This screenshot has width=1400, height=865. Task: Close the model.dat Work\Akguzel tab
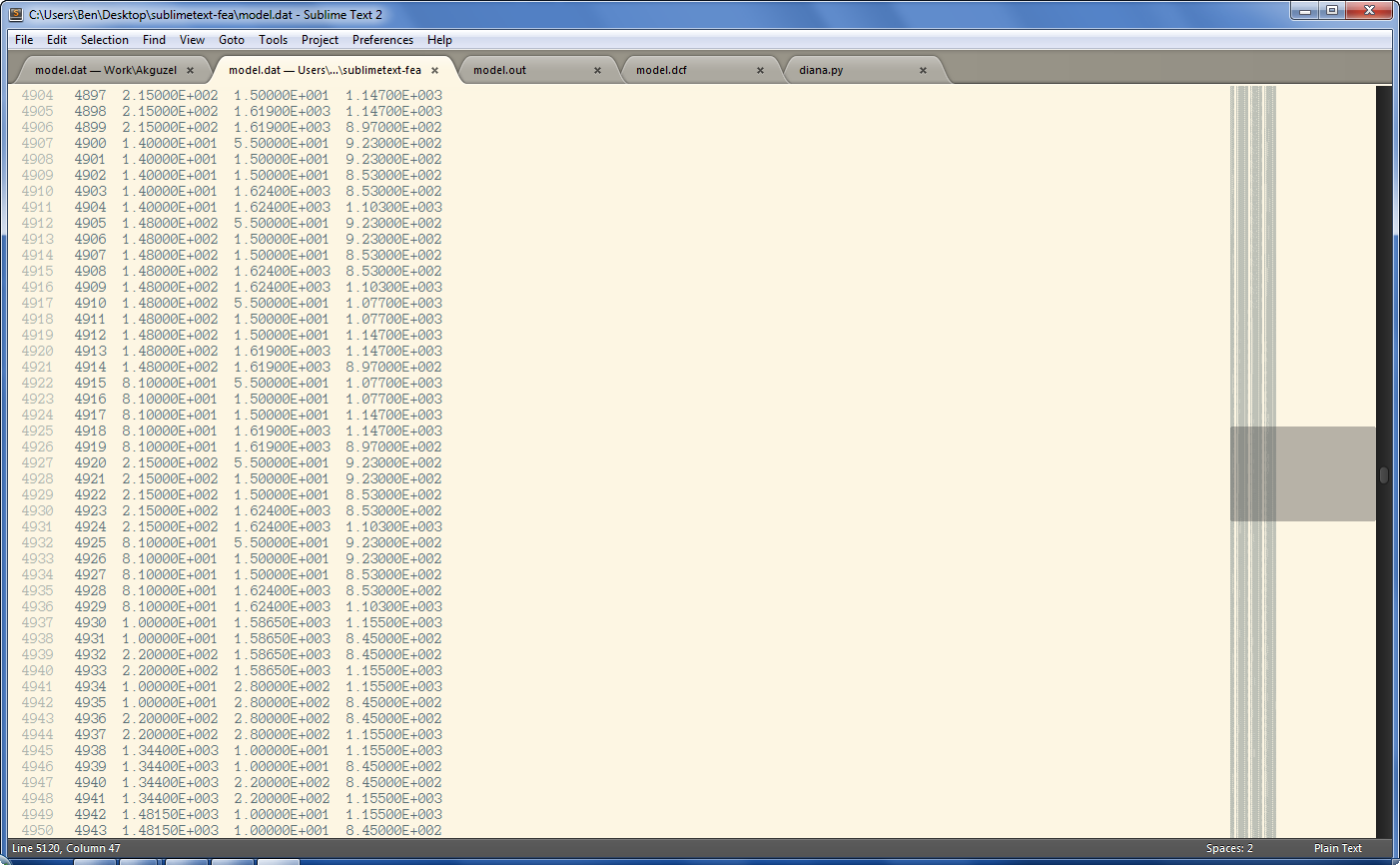coord(190,70)
